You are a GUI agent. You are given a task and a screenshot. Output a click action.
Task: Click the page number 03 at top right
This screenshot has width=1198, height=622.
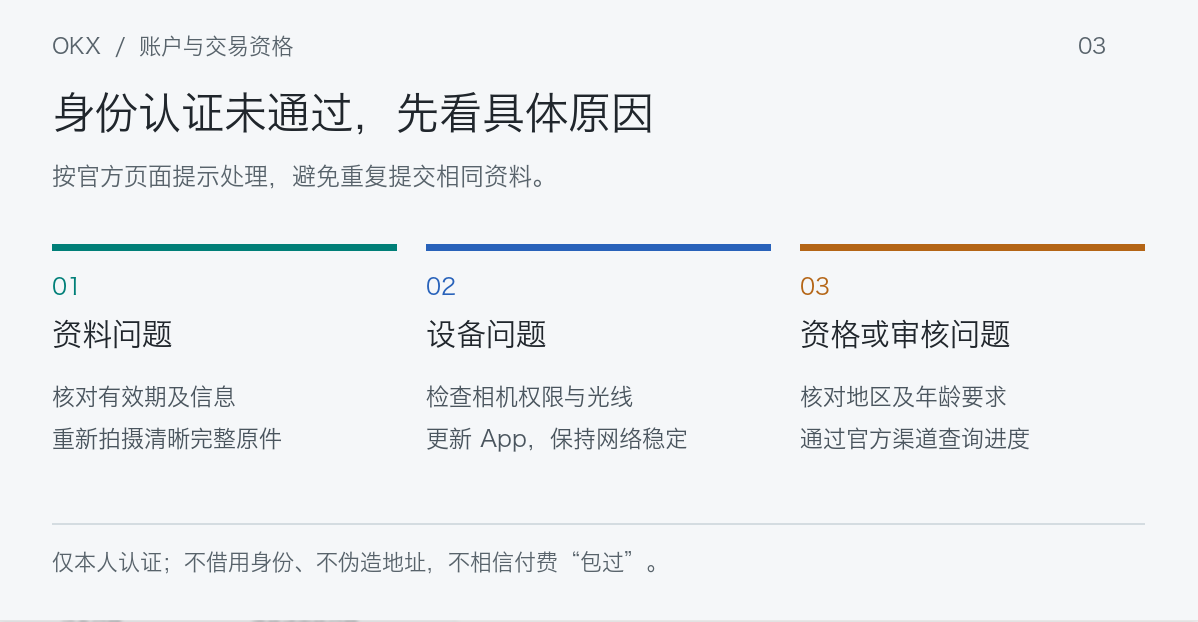coord(1092,46)
